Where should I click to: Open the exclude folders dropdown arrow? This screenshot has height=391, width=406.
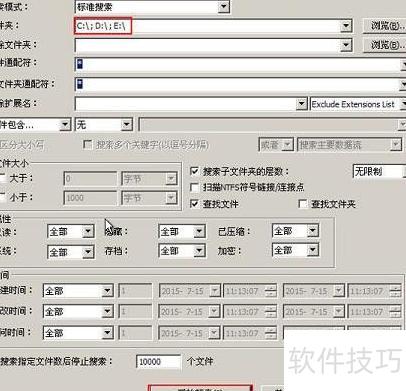tap(346, 45)
